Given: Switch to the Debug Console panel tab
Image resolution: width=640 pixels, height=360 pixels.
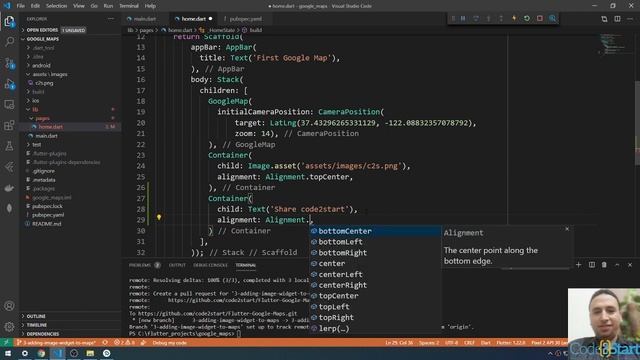Looking at the screenshot, I should (x=210, y=265).
